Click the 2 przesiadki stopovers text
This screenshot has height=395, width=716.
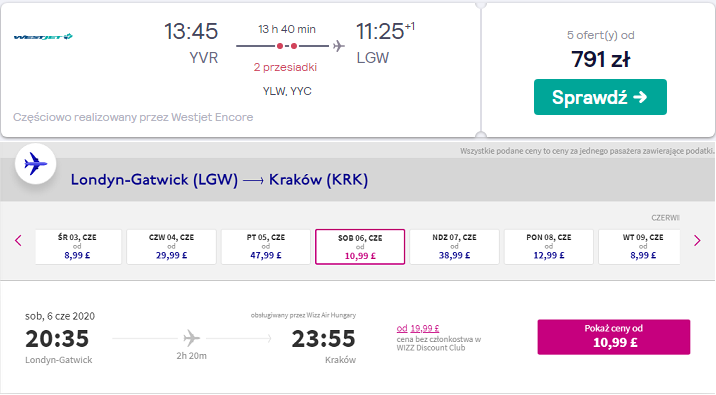(x=285, y=67)
